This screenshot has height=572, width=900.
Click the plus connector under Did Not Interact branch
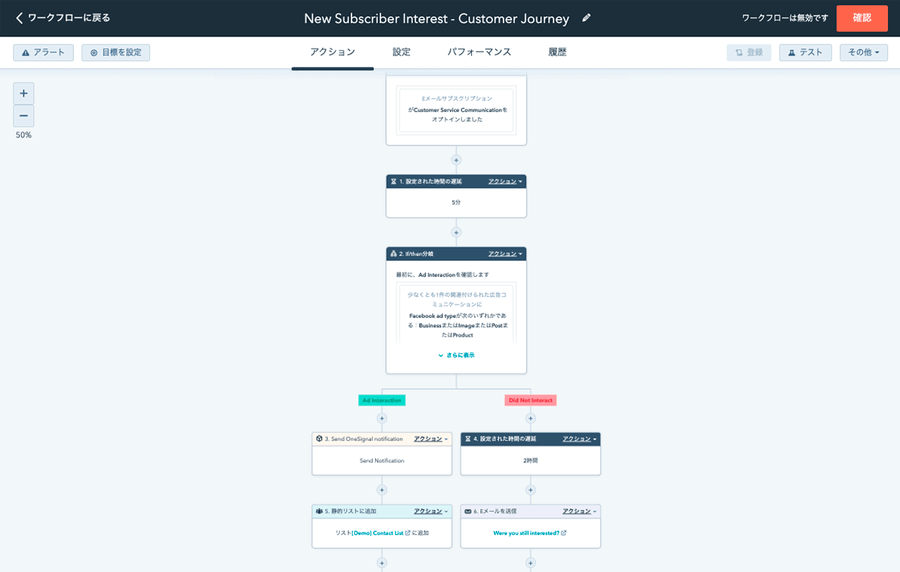click(530, 418)
